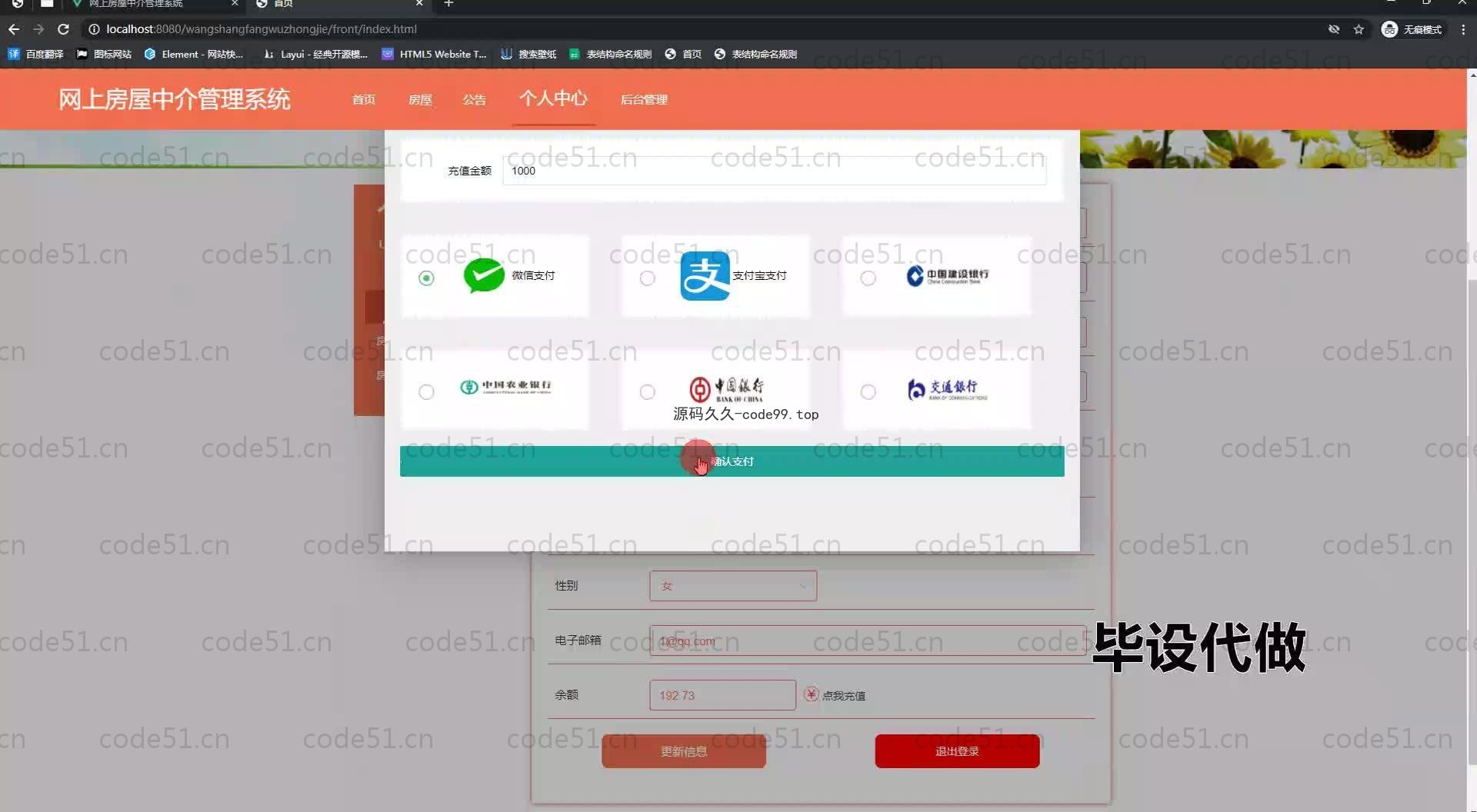Click the 确认支付 confirm payment button
This screenshot has width=1477, height=812.
732,461
